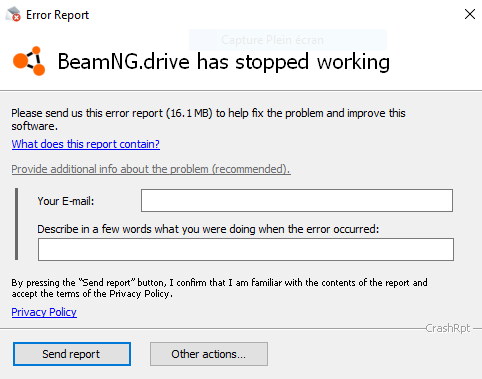Open the 'What does this report contain?' link

(86, 144)
